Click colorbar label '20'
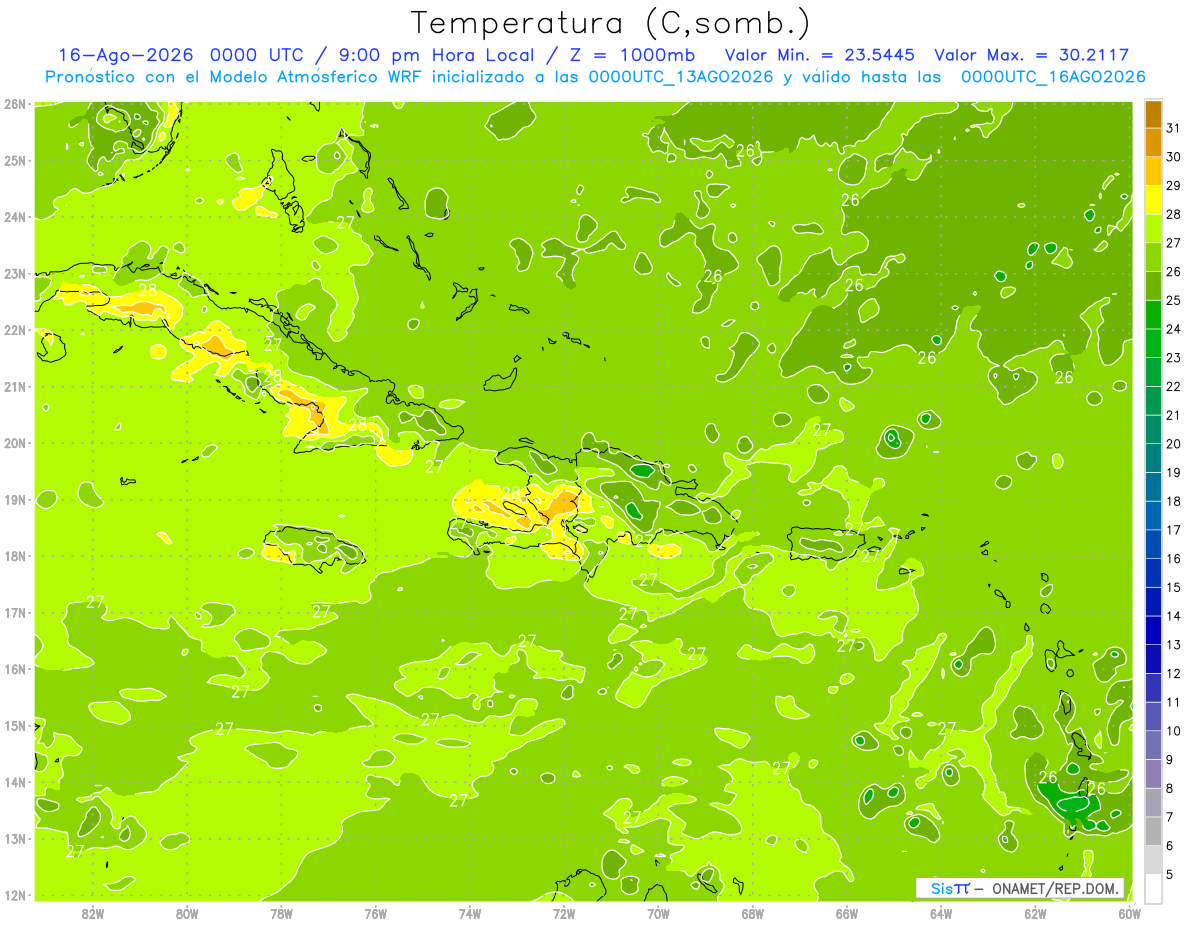1200x927 pixels. click(x=1174, y=444)
